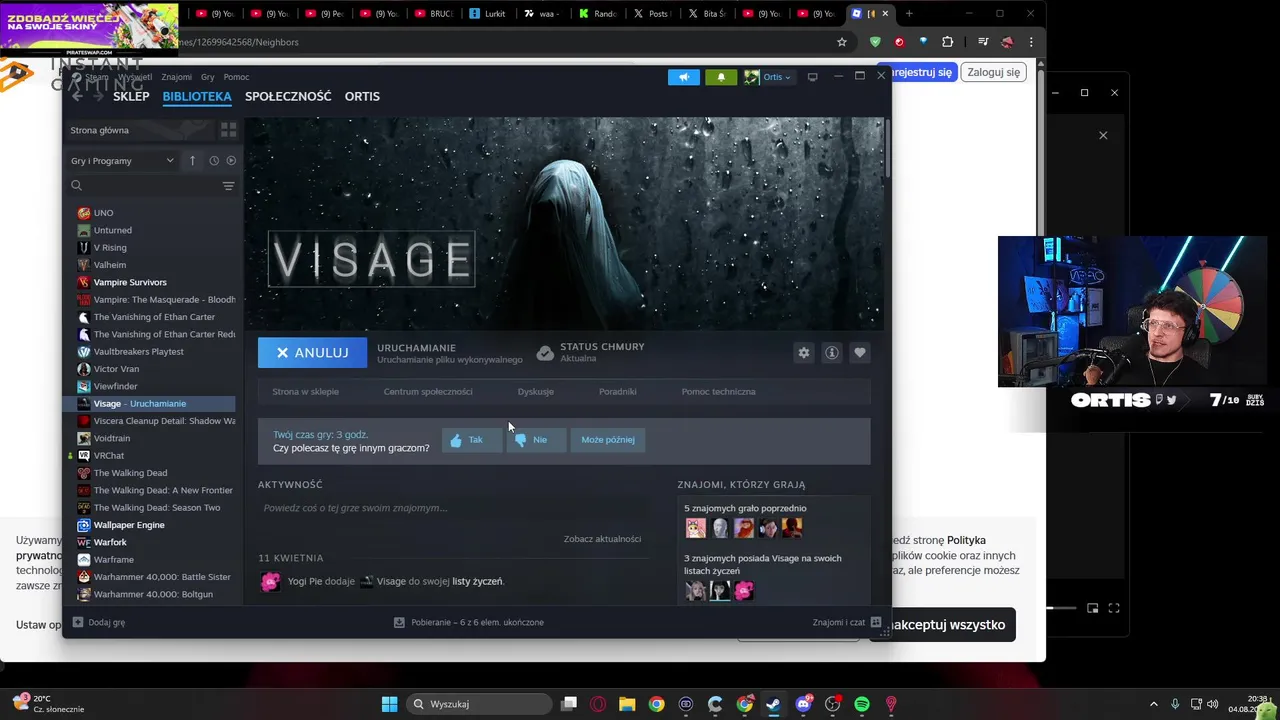
Task: Open the Biblioteka tab
Action: point(197,96)
